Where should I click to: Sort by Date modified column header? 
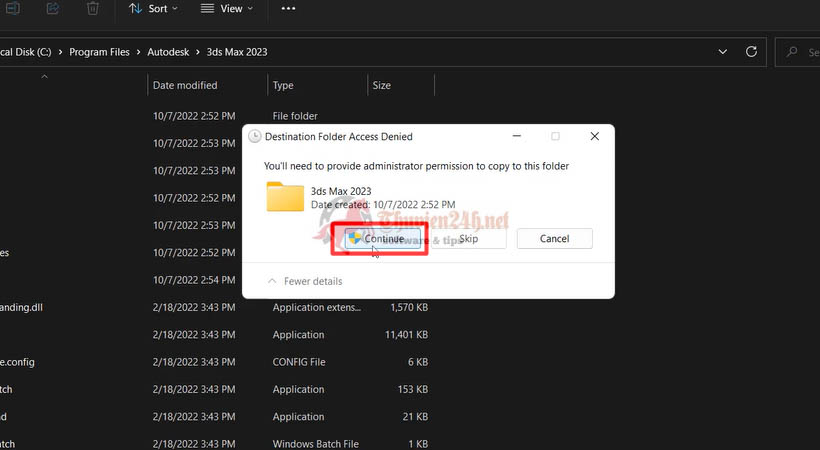point(186,86)
